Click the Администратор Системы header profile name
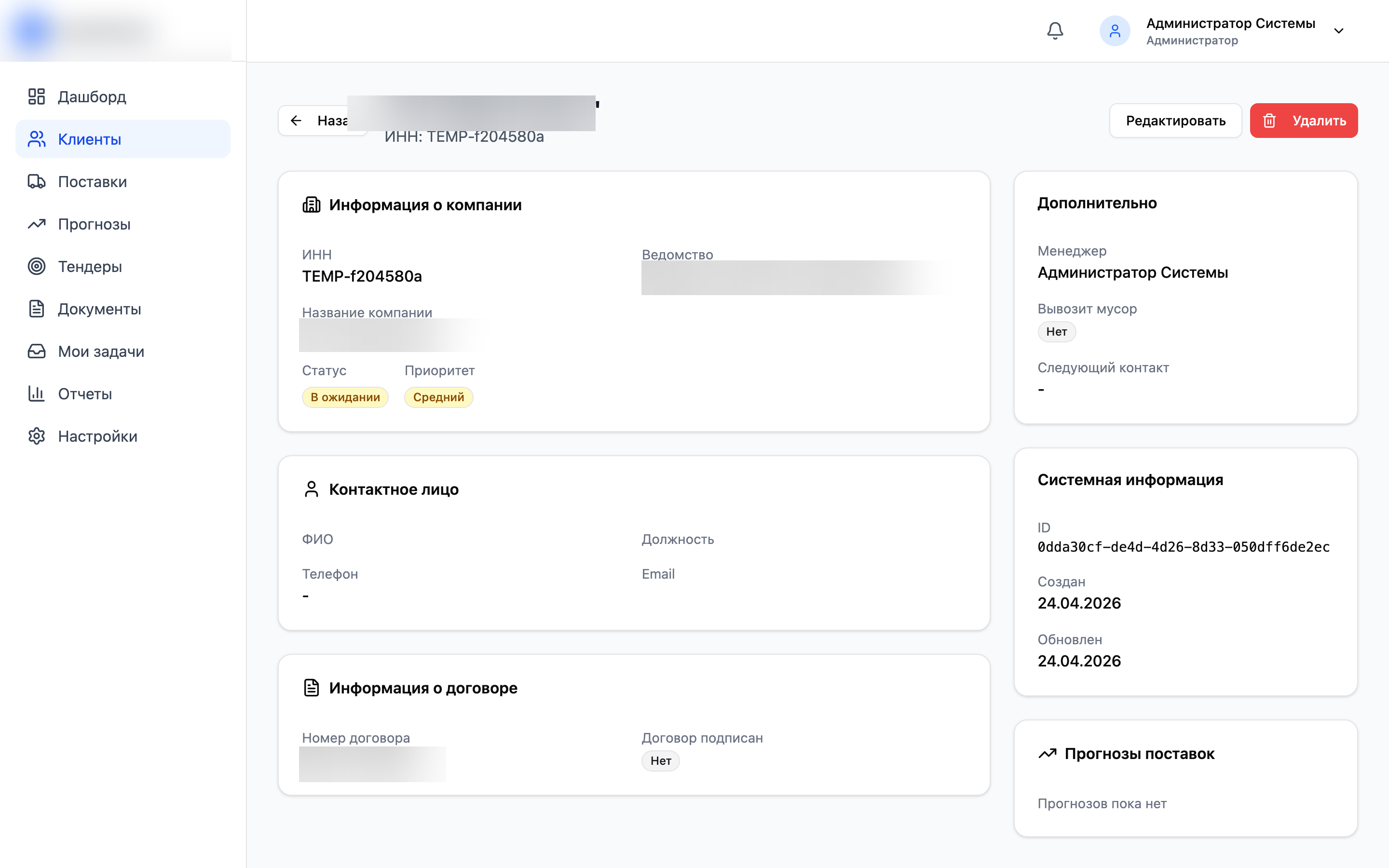Screen dimensions: 1389x868 pyautogui.click(x=1231, y=23)
